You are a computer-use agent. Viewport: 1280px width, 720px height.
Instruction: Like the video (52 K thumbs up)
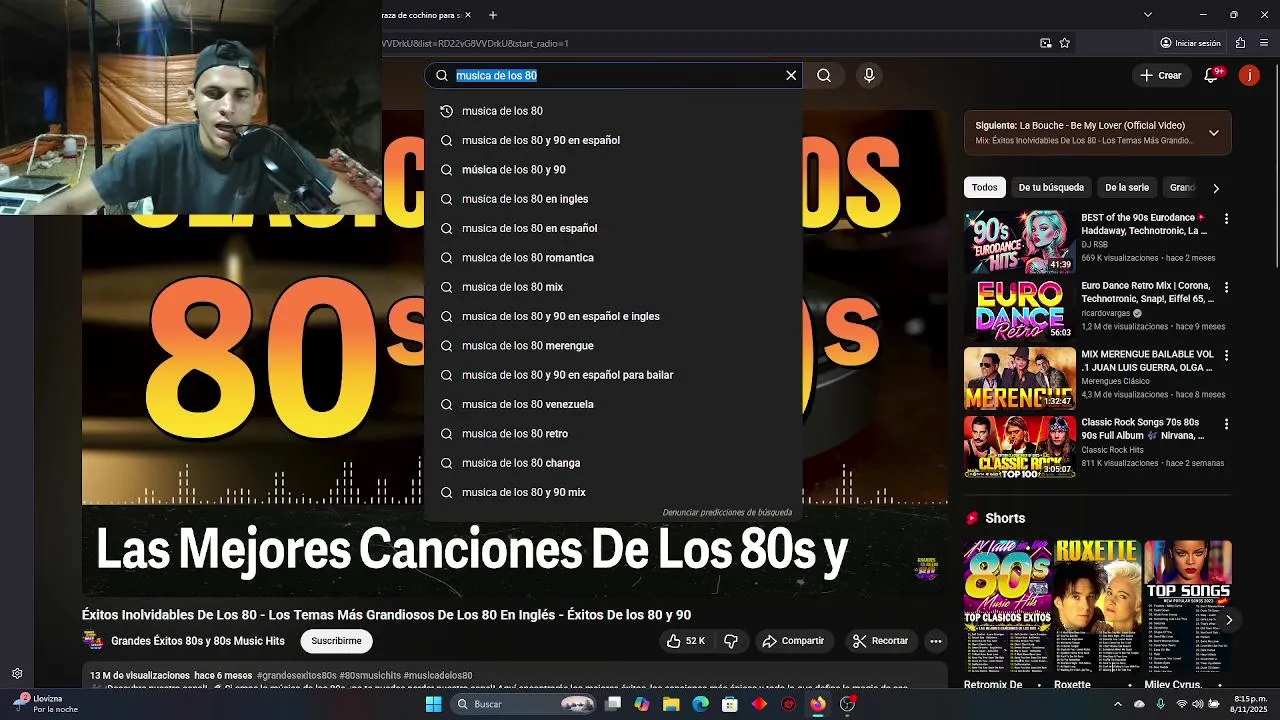pos(687,641)
